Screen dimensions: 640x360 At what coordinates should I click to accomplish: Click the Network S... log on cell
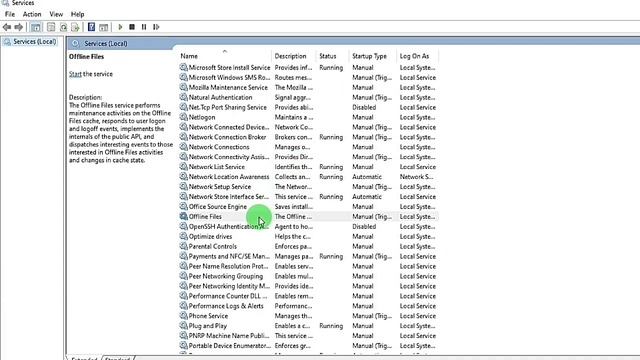pos(416,177)
